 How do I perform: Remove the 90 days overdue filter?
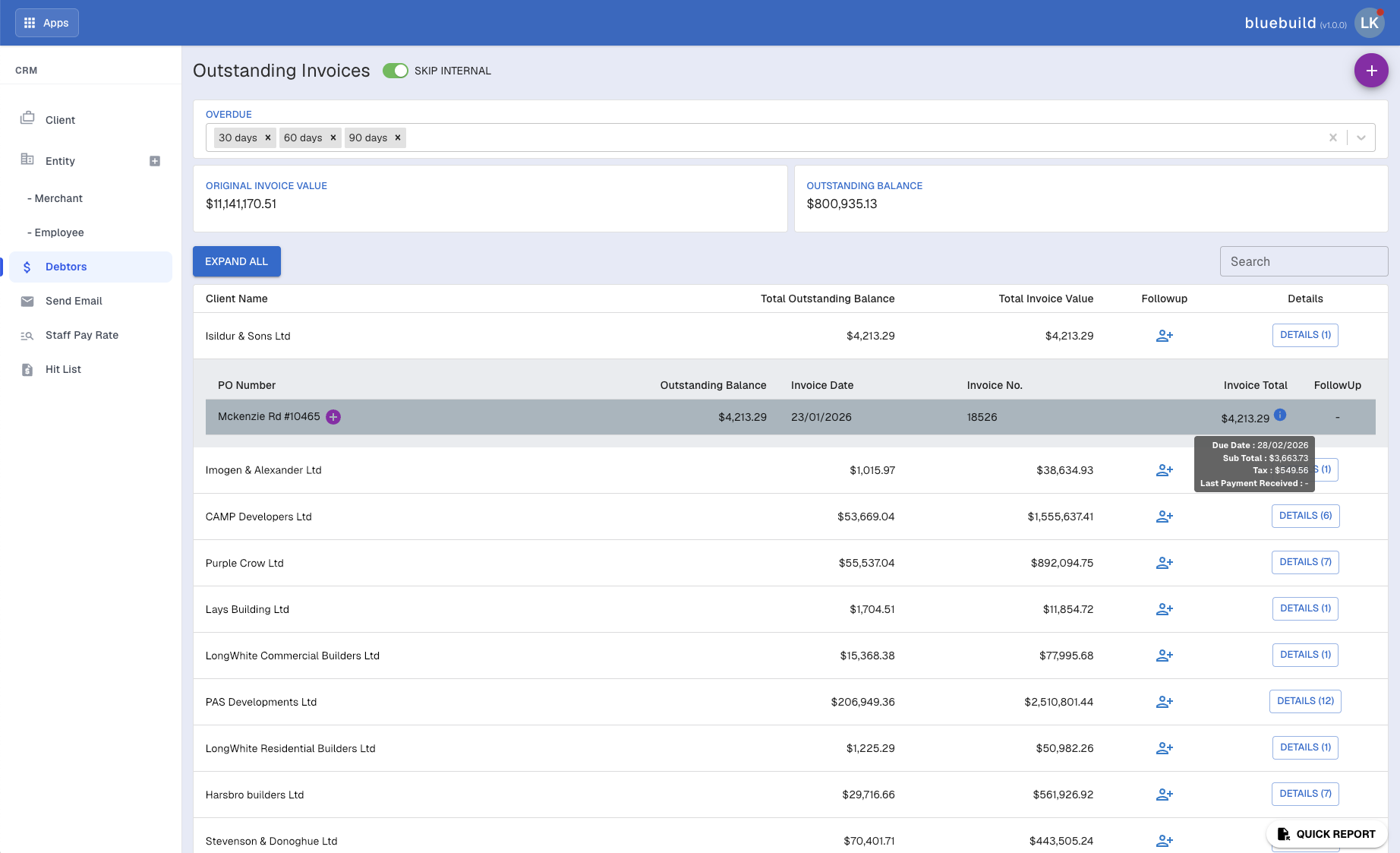[398, 137]
